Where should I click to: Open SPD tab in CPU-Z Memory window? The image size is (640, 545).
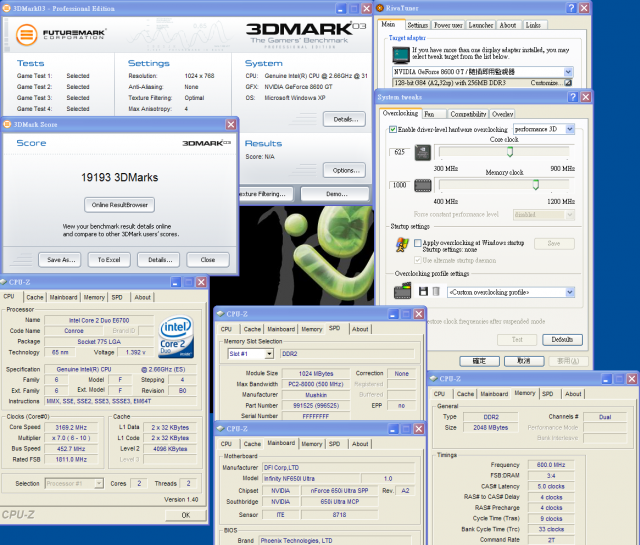click(547, 394)
